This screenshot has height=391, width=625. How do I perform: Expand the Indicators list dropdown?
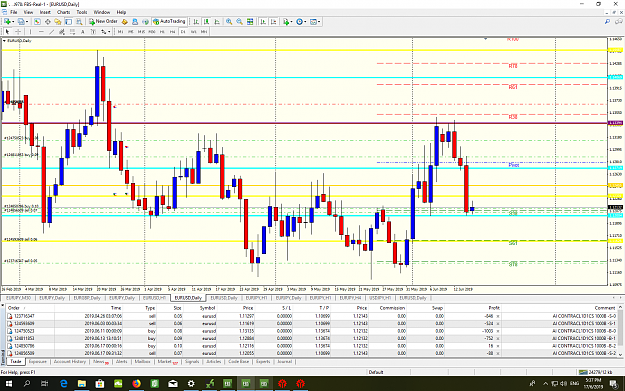pyautogui.click(x=292, y=22)
